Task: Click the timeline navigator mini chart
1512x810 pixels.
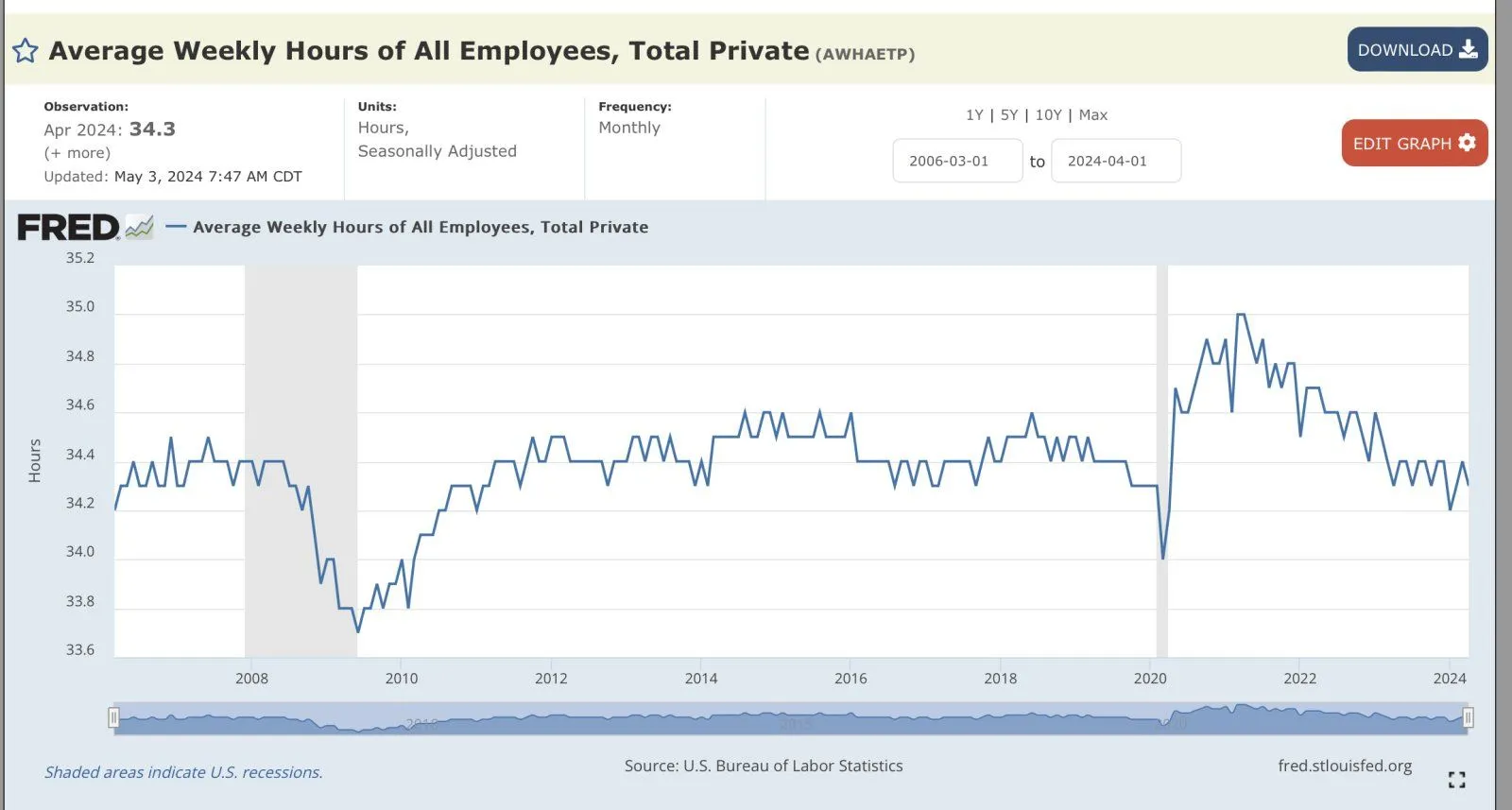Action: click(x=790, y=718)
